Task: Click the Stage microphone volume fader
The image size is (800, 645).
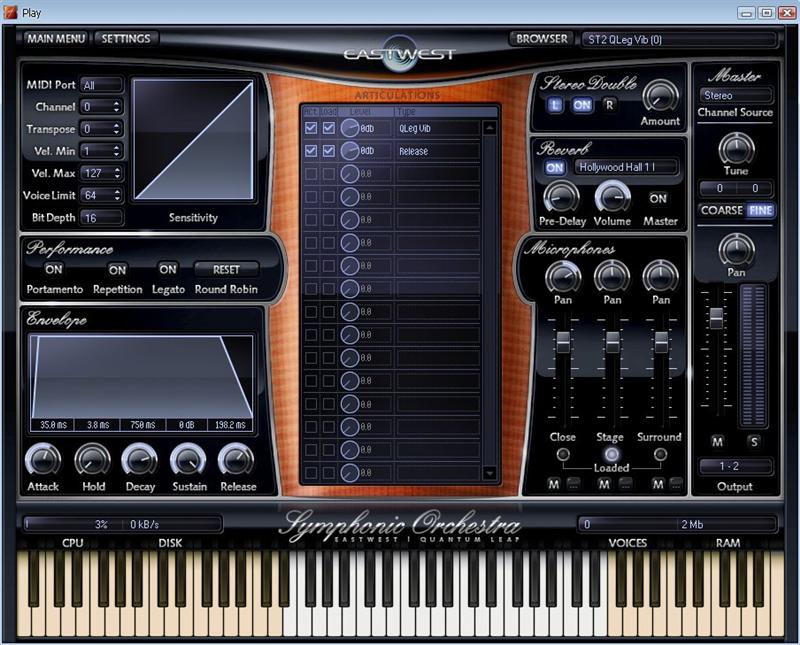Action: (612, 341)
